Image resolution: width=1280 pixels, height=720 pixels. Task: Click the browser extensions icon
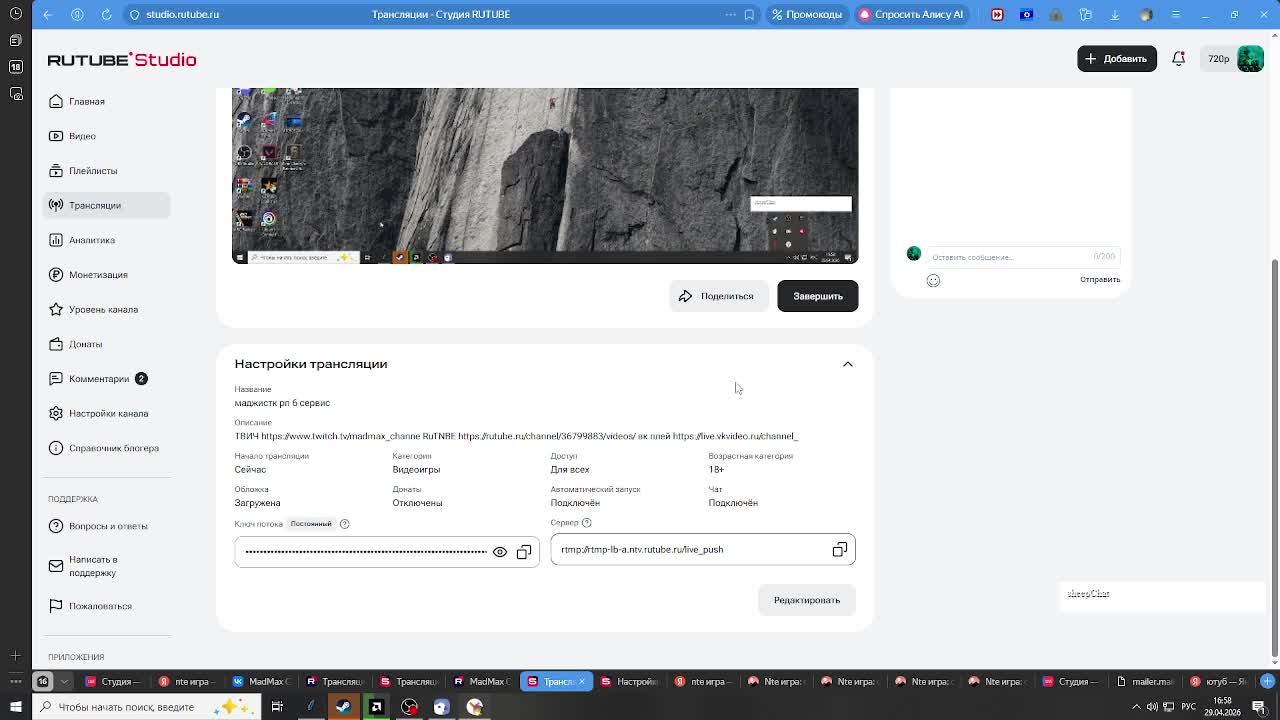[x=1086, y=14]
